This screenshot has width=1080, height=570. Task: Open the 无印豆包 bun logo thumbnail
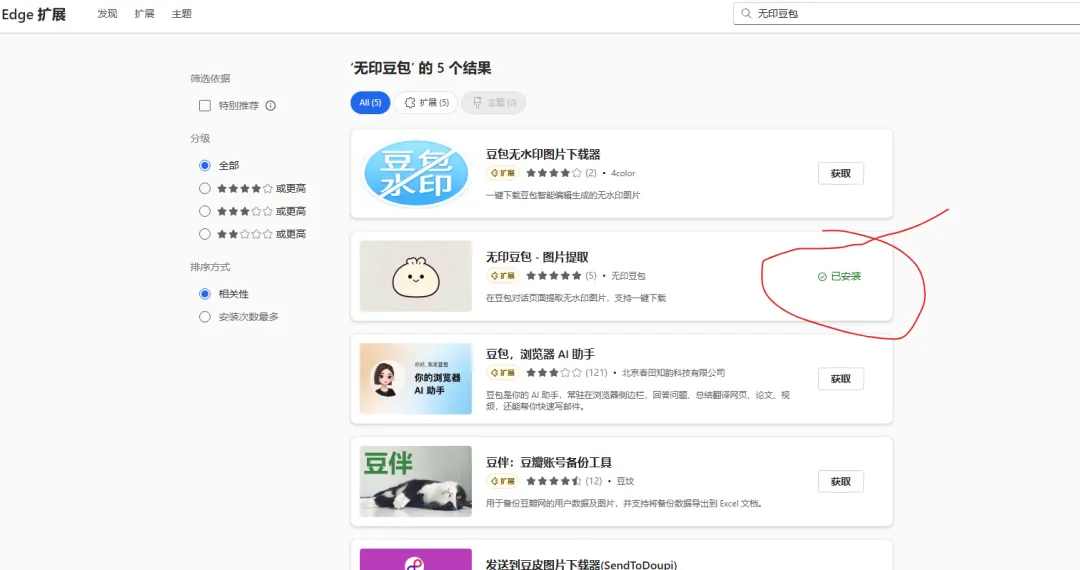point(415,276)
